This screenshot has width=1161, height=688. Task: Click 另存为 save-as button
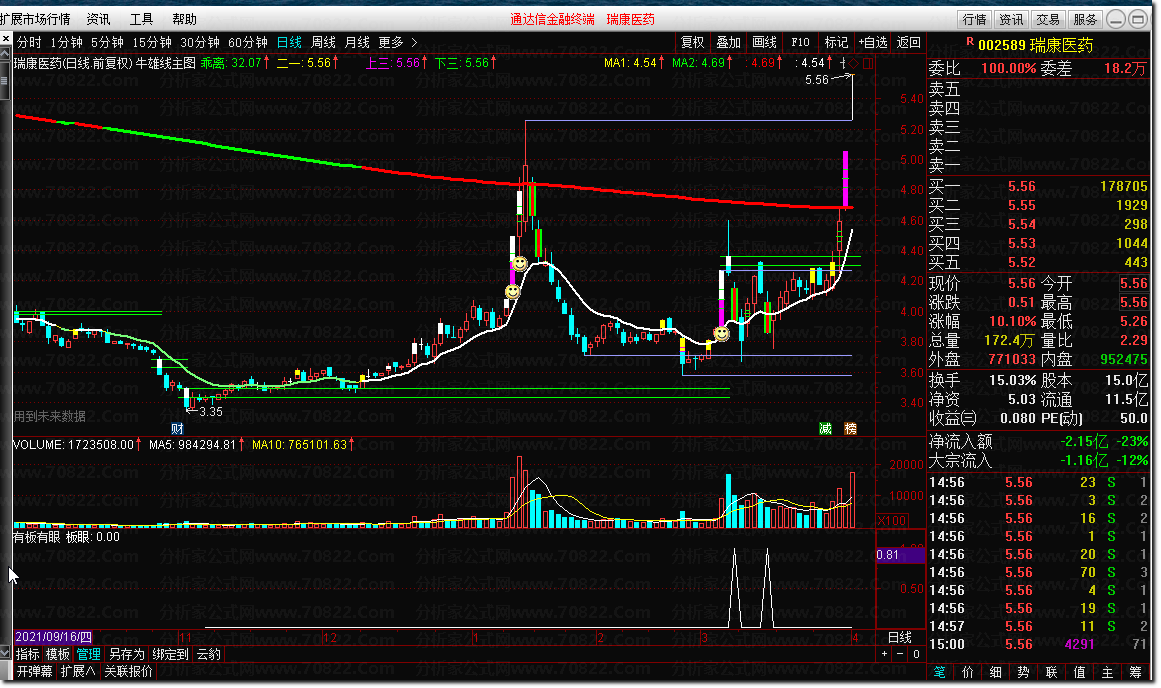coord(127,654)
